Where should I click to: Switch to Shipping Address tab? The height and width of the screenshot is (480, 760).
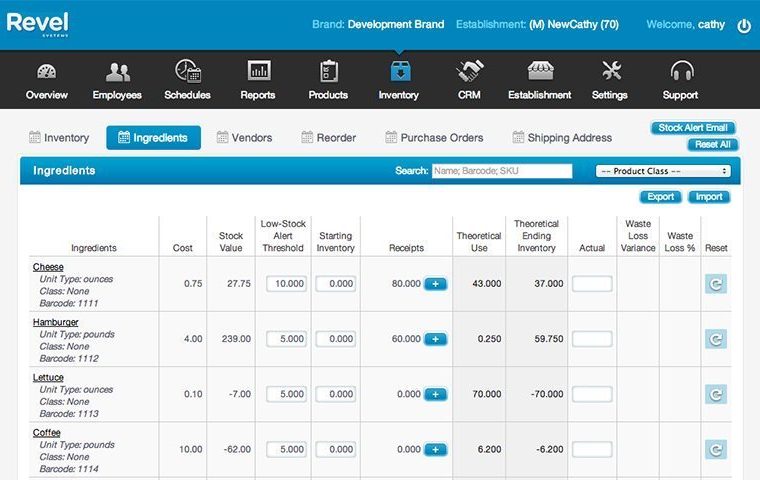(562, 138)
